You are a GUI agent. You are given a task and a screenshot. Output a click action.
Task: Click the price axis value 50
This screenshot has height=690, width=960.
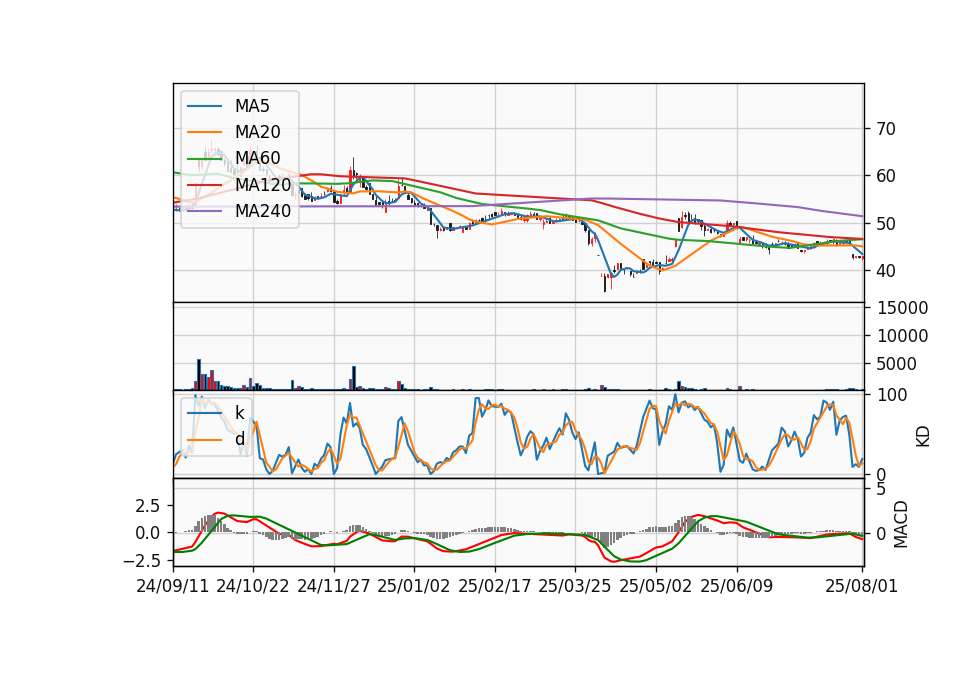[885, 224]
